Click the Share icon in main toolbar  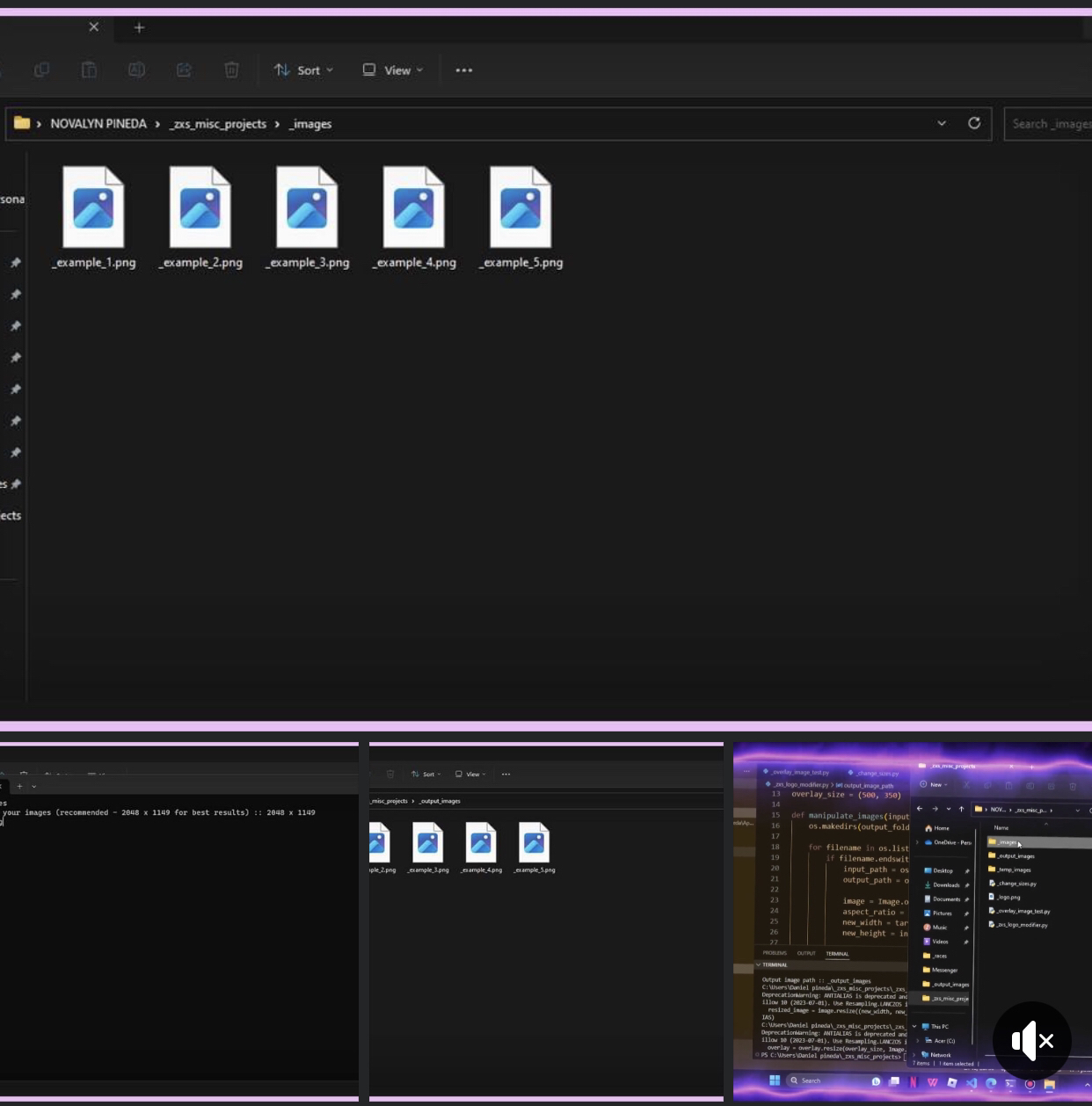click(184, 69)
